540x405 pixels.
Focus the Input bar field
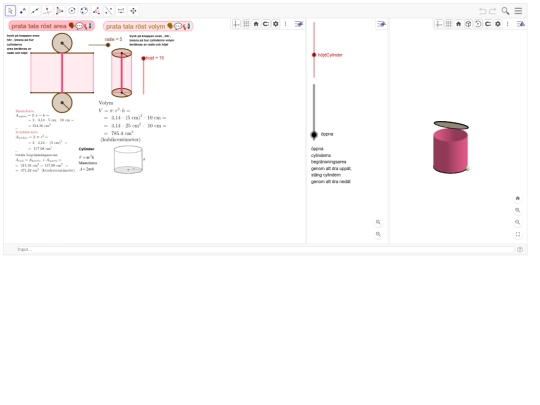point(265,249)
